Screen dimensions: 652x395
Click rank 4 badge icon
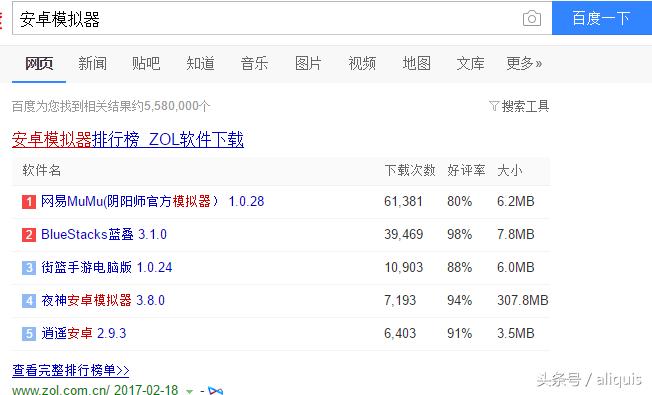tap(29, 301)
